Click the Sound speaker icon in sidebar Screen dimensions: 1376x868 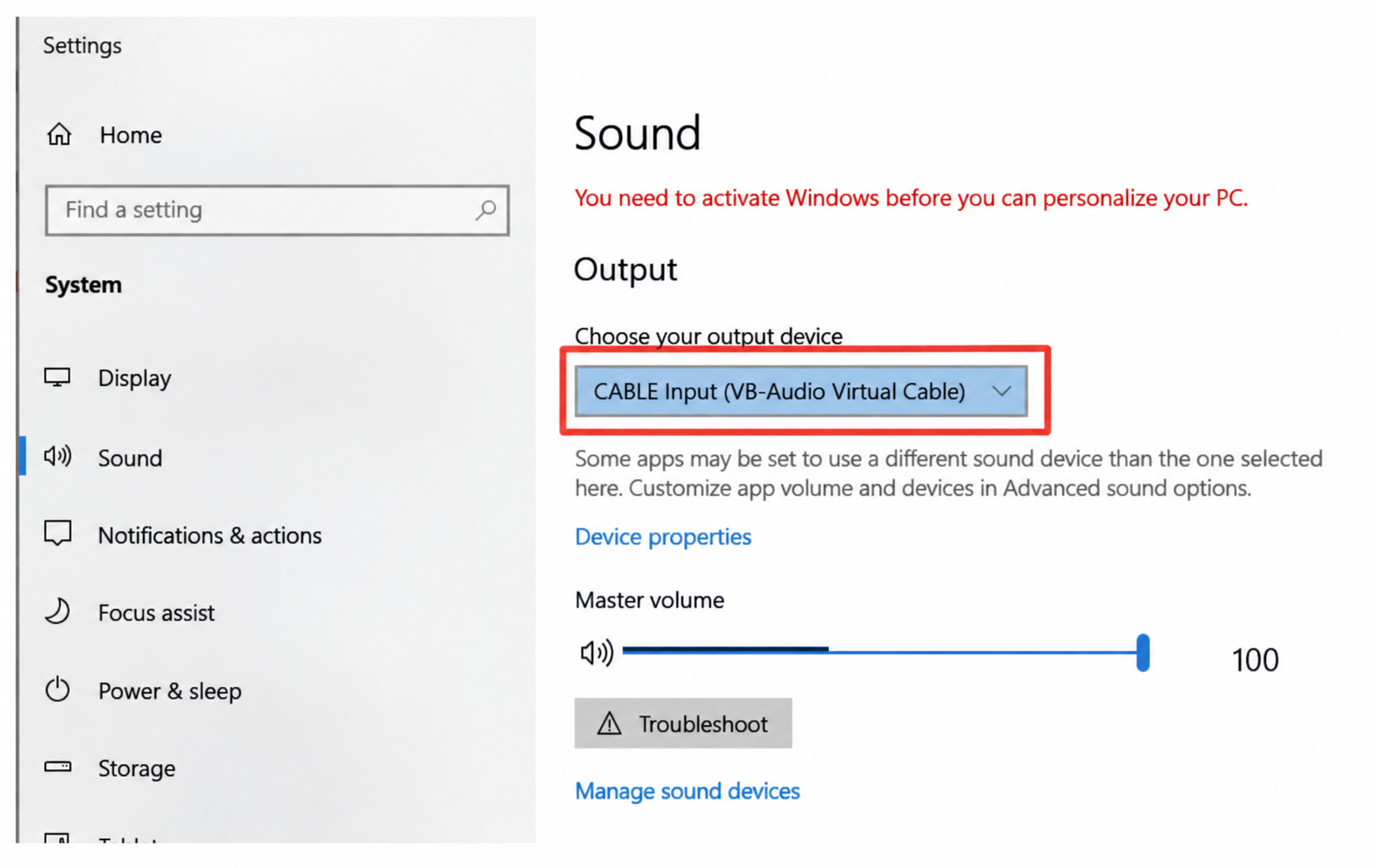(x=58, y=456)
